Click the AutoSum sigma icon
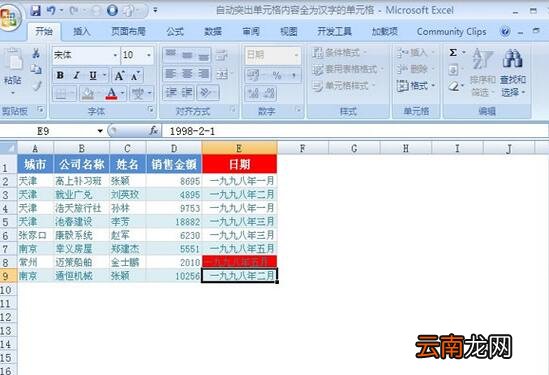This screenshot has width=549, height=375. click(x=453, y=53)
